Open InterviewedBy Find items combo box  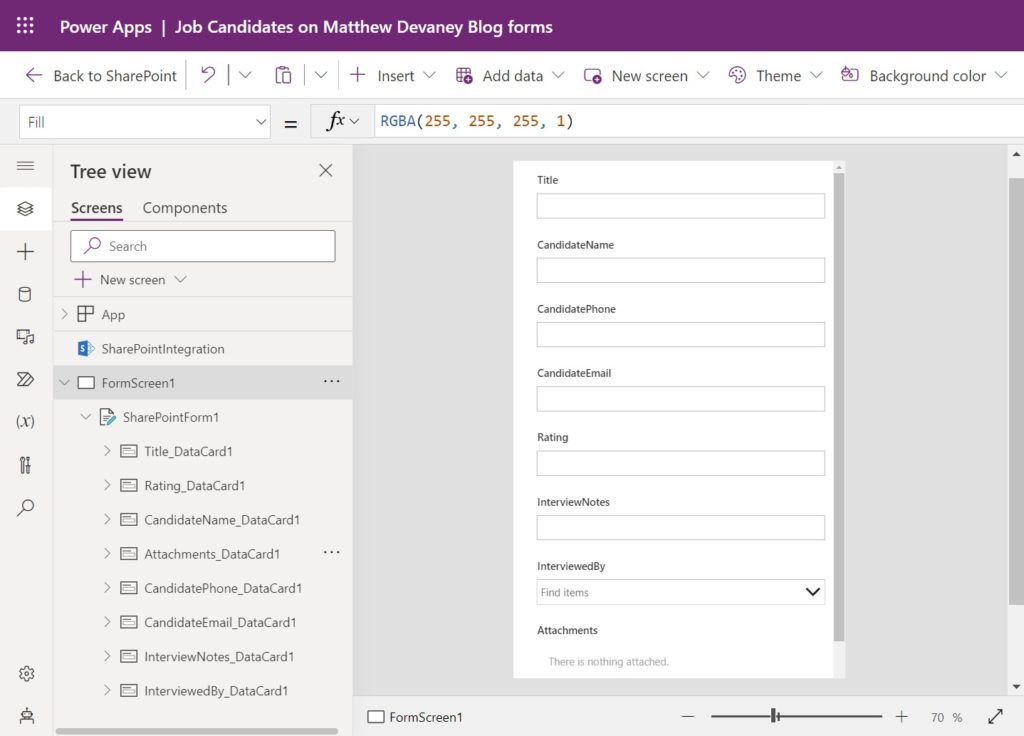[680, 592]
